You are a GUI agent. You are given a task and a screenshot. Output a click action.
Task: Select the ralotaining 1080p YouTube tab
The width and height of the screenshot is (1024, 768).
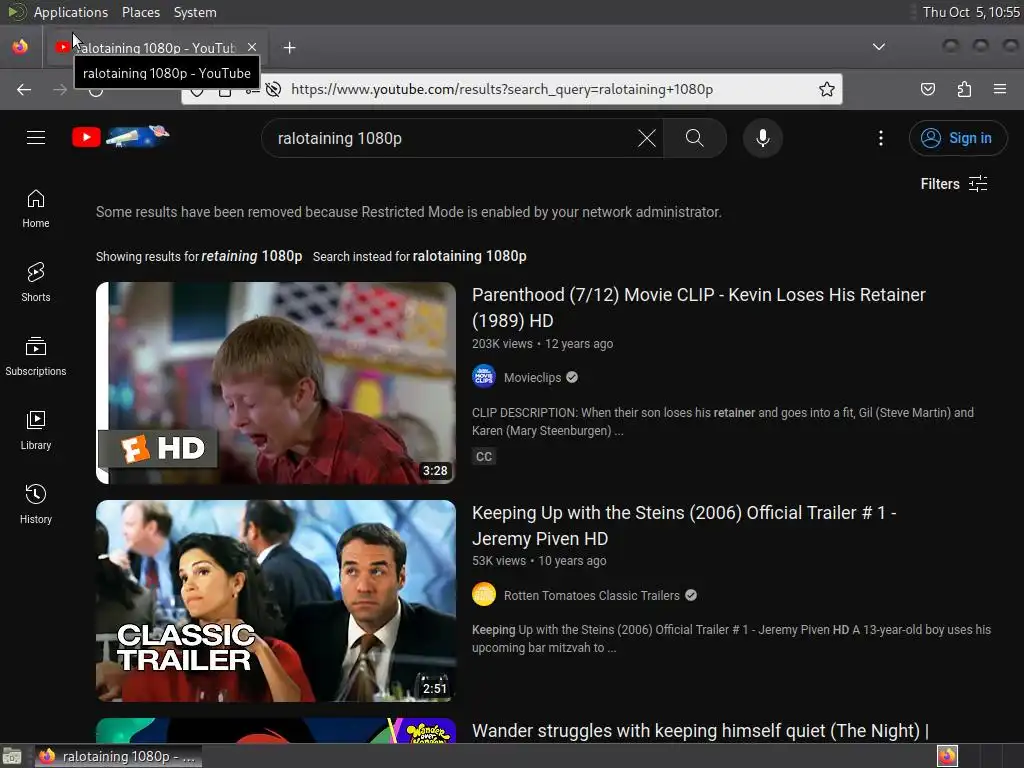(155, 48)
